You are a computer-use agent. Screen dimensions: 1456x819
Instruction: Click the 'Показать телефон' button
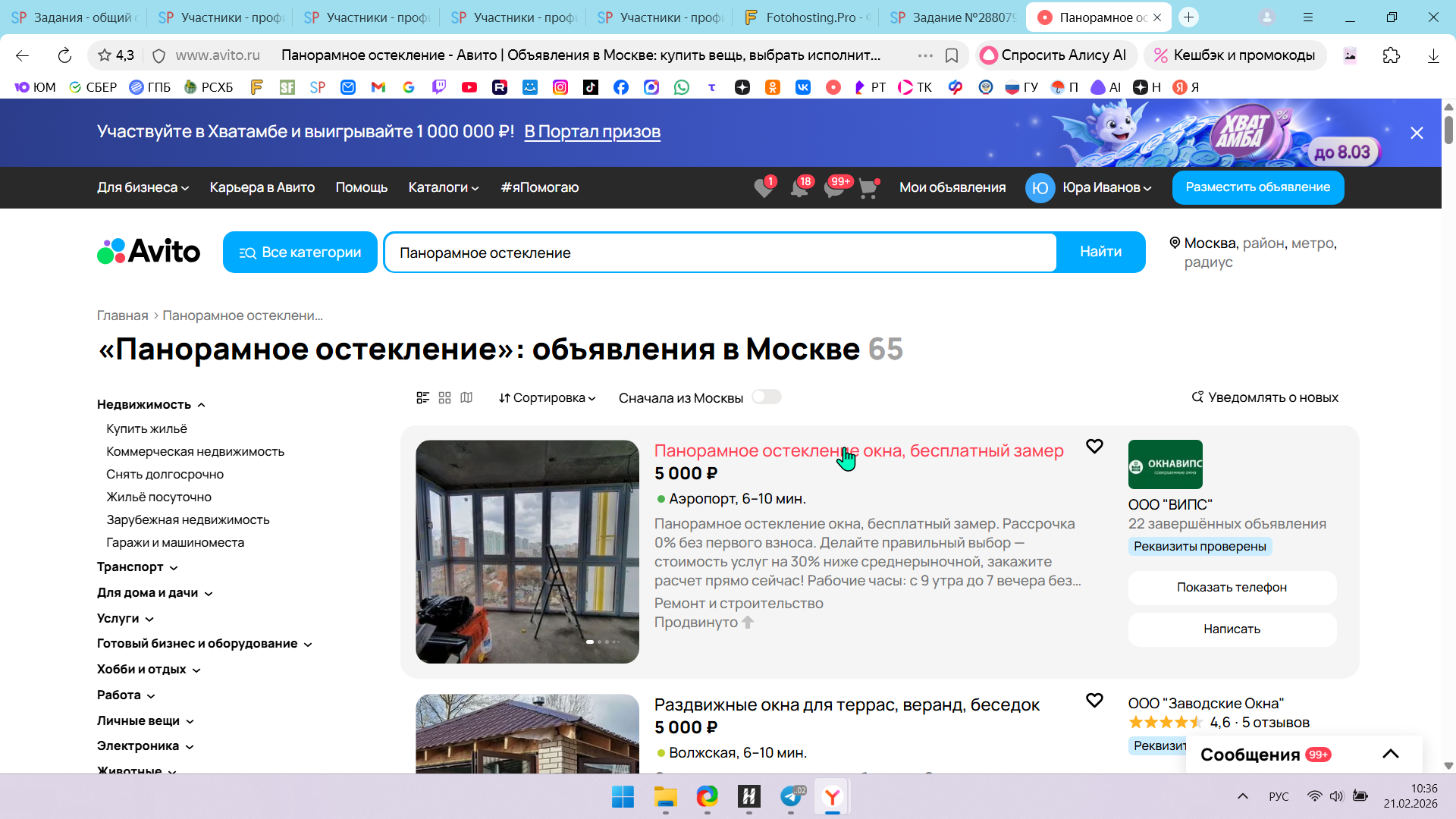pos(1232,588)
